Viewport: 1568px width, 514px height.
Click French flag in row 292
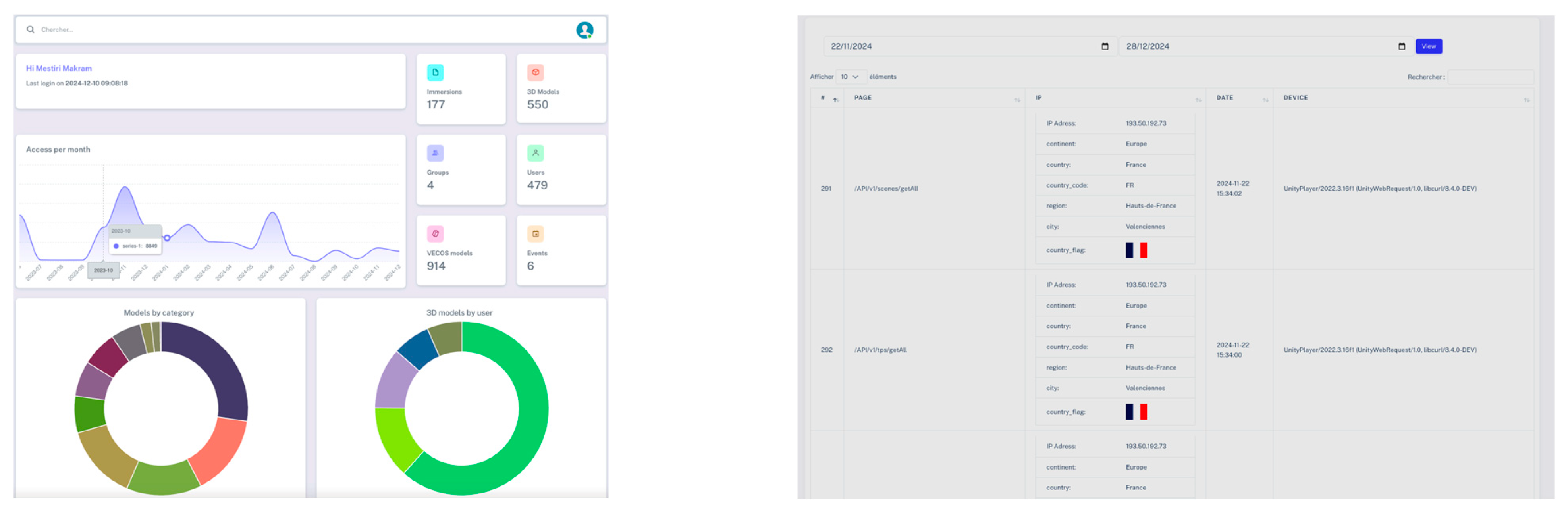[1136, 412]
